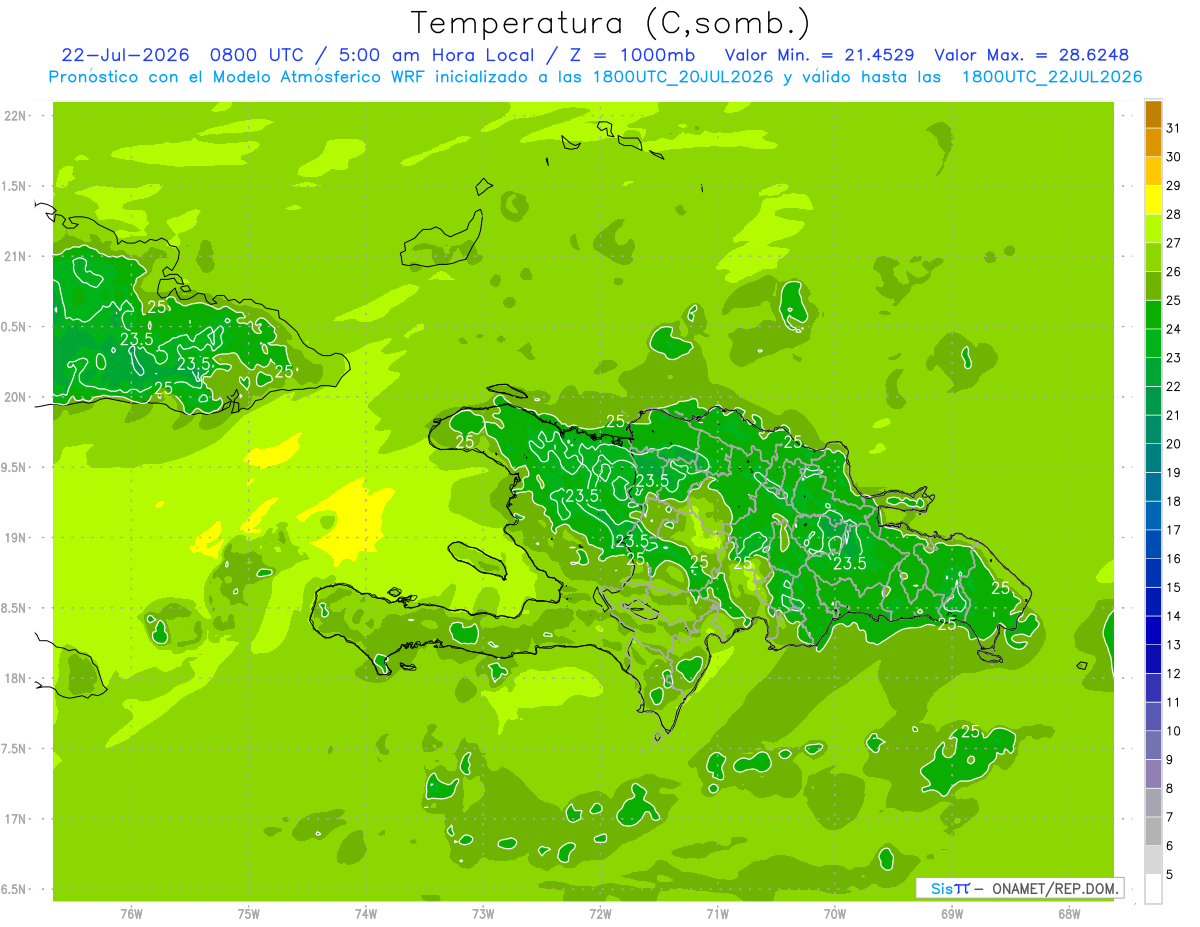
Task: Select the white swatch below 5
Action: (x=1153, y=889)
